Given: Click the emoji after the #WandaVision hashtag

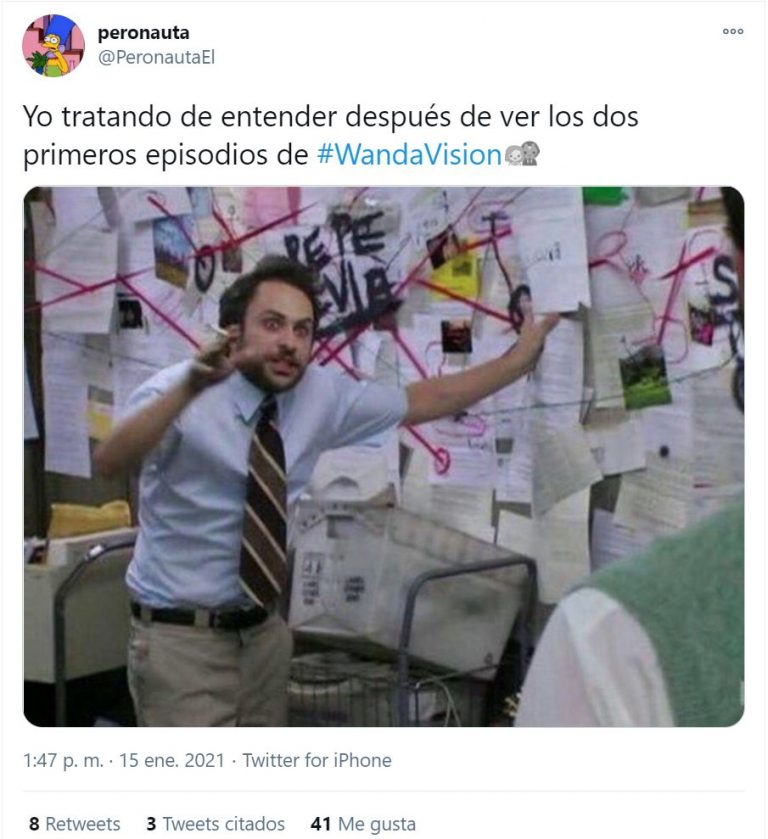Looking at the screenshot, I should tap(522, 154).
